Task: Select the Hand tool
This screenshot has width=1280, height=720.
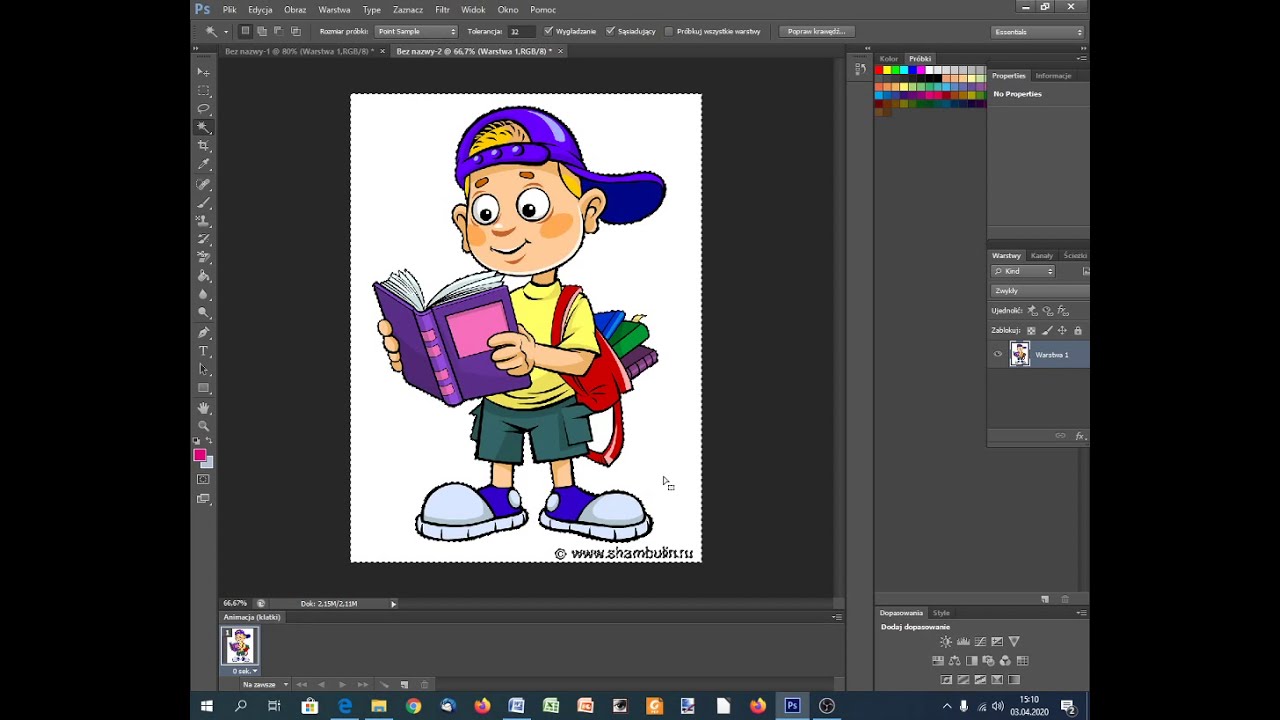Action: (x=203, y=408)
